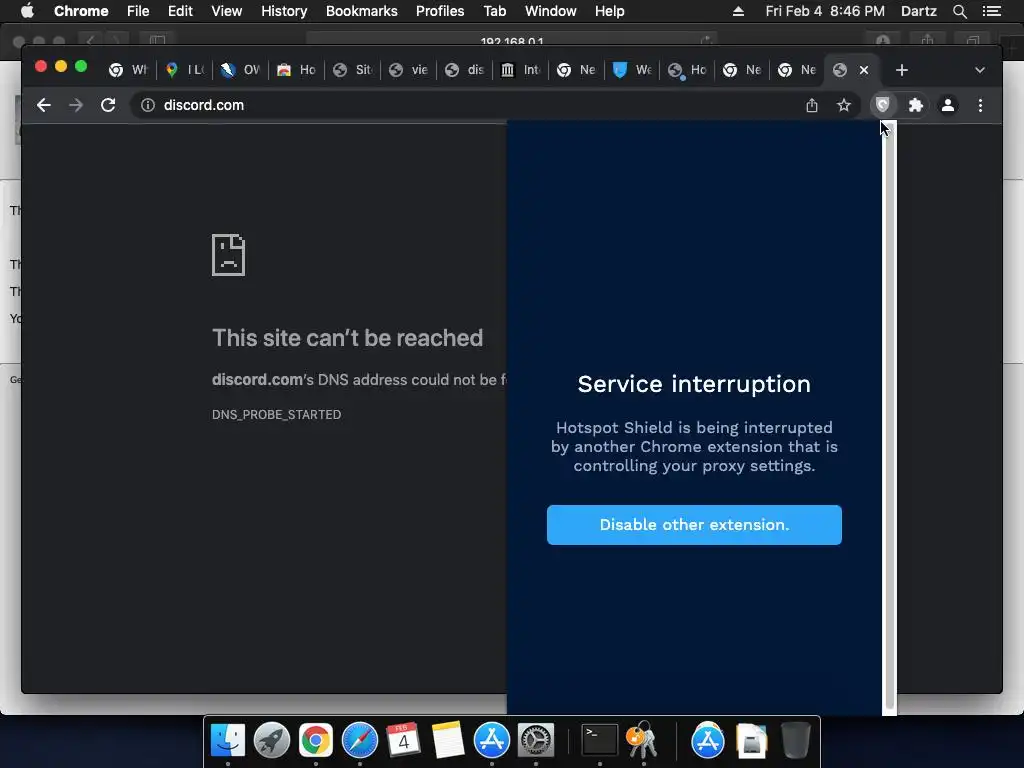This screenshot has width=1024, height=768.
Task: Open the Chrome profile avatar icon
Action: (948, 105)
